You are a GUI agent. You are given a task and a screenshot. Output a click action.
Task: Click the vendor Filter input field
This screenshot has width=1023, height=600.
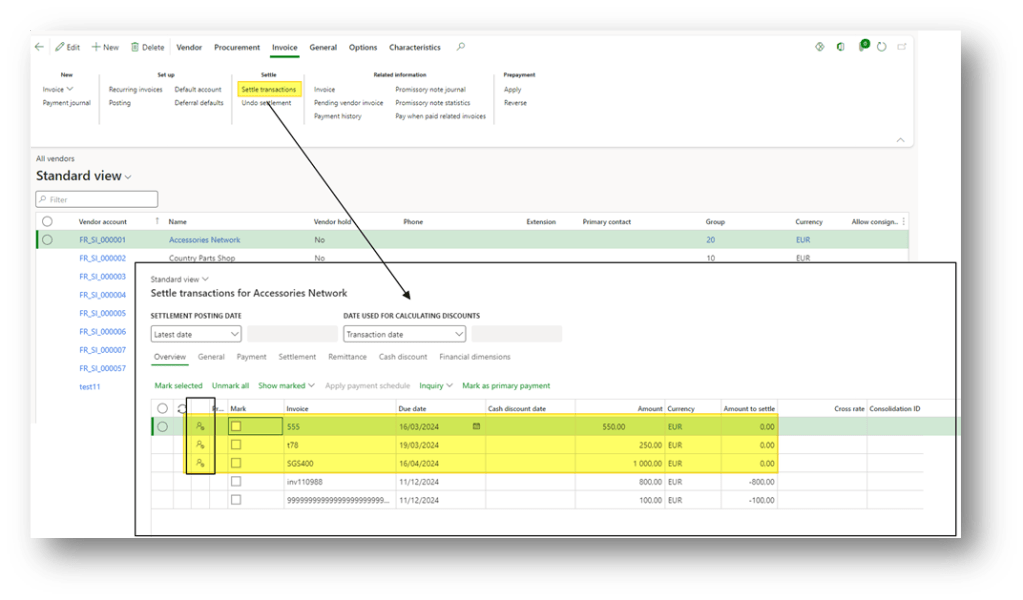(97, 199)
